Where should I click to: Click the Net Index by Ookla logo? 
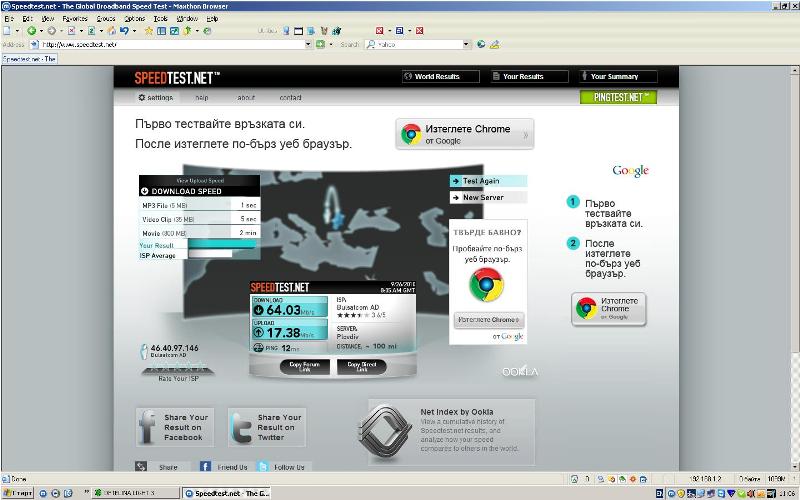tap(386, 429)
